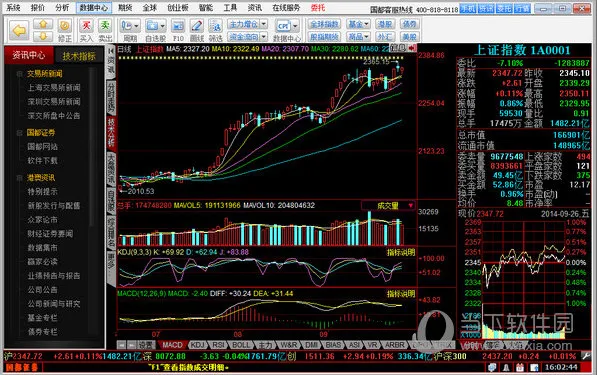Open the 筛选 stock screener icon

tap(215, 26)
